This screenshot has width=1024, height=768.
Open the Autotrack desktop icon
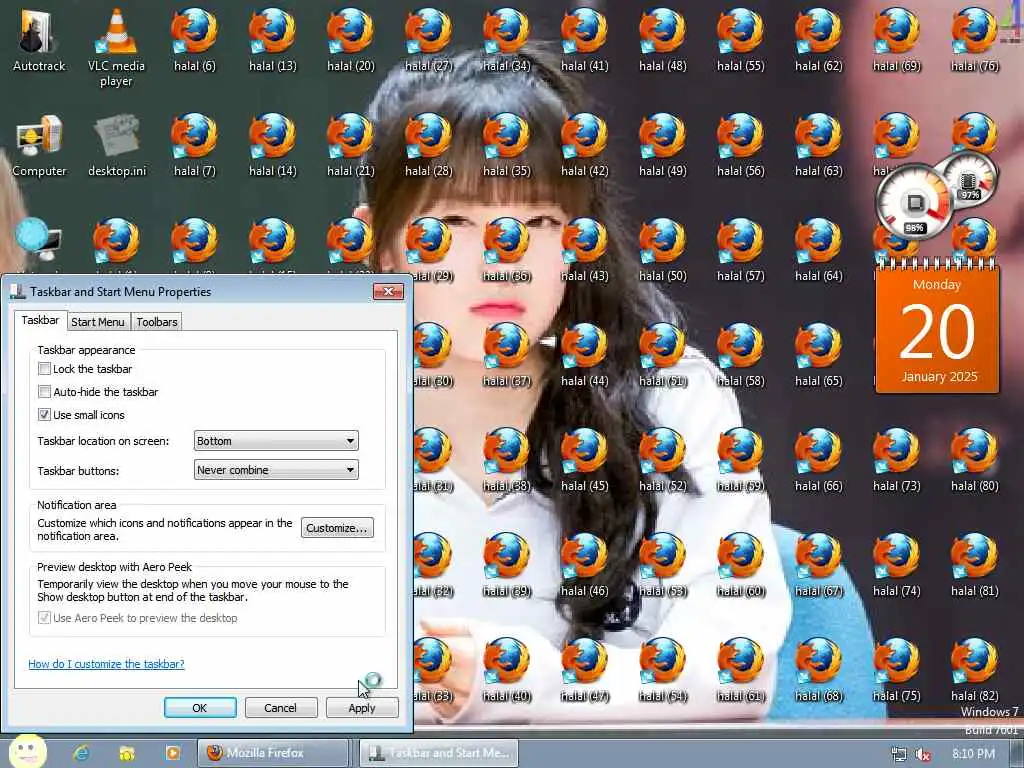(x=39, y=39)
